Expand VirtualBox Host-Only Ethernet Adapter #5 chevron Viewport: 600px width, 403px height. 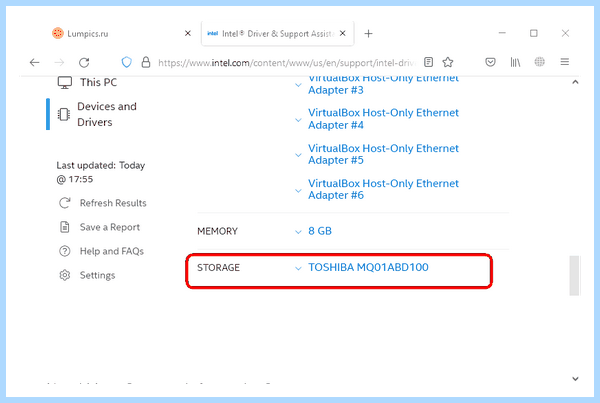tap(298, 155)
